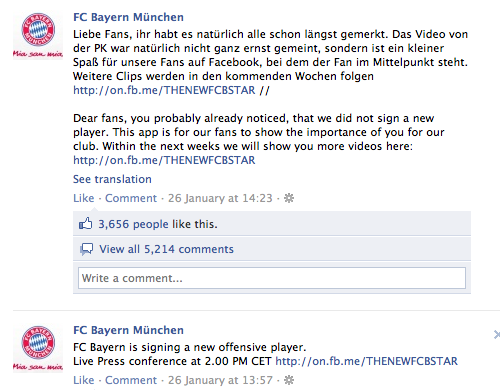500x390 pixels.
Task: Focus the Write a comment field
Action: tap(272, 278)
